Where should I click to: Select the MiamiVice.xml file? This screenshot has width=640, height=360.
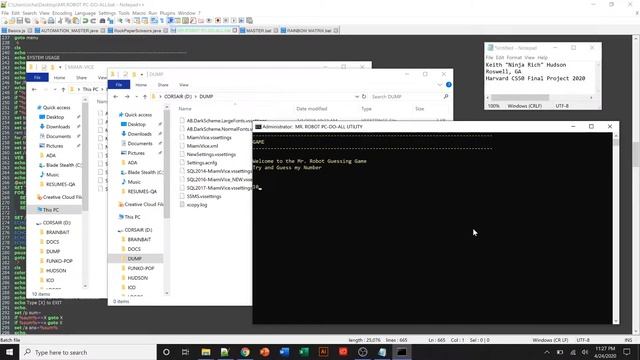202,146
